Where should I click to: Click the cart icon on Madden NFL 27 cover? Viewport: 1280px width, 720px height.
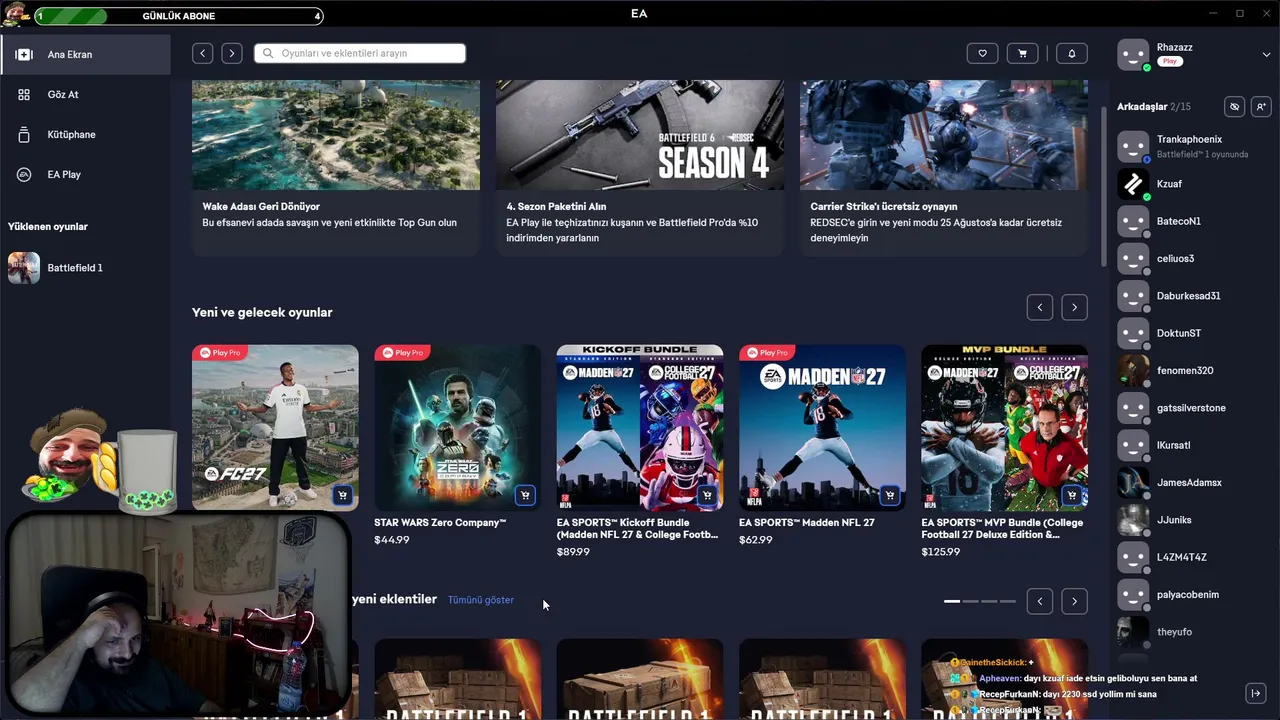click(890, 495)
